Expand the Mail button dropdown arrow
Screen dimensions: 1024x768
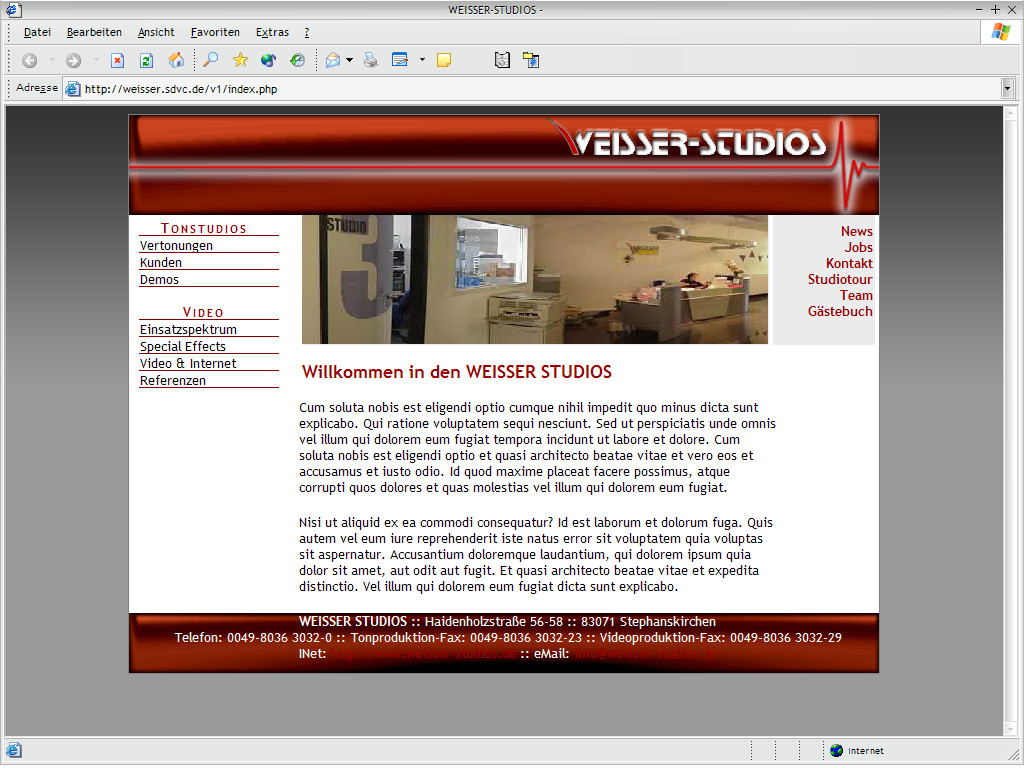point(350,60)
